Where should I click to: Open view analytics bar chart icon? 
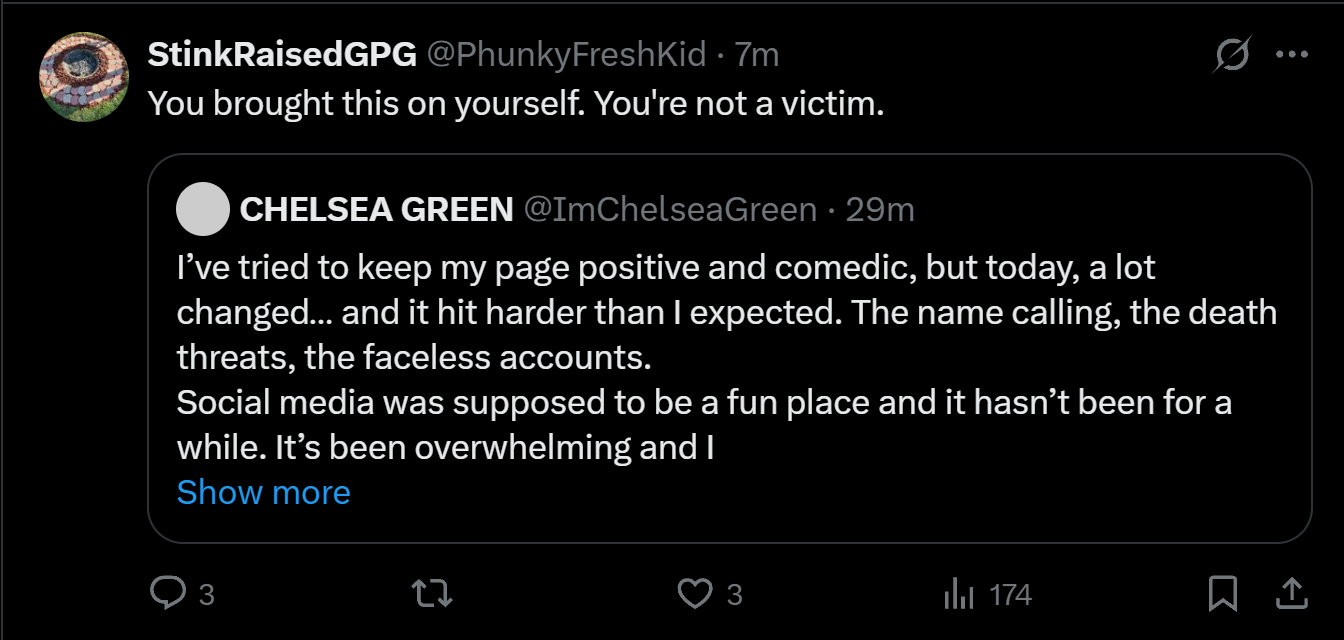coord(959,595)
